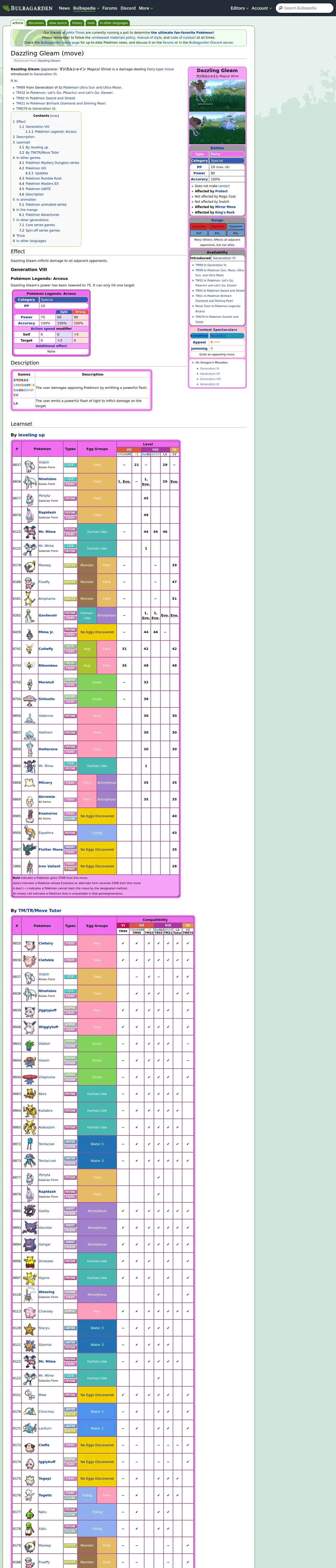The image size is (336, 1568).
Task: Click the Bulbagarden logo
Action: [28, 8]
